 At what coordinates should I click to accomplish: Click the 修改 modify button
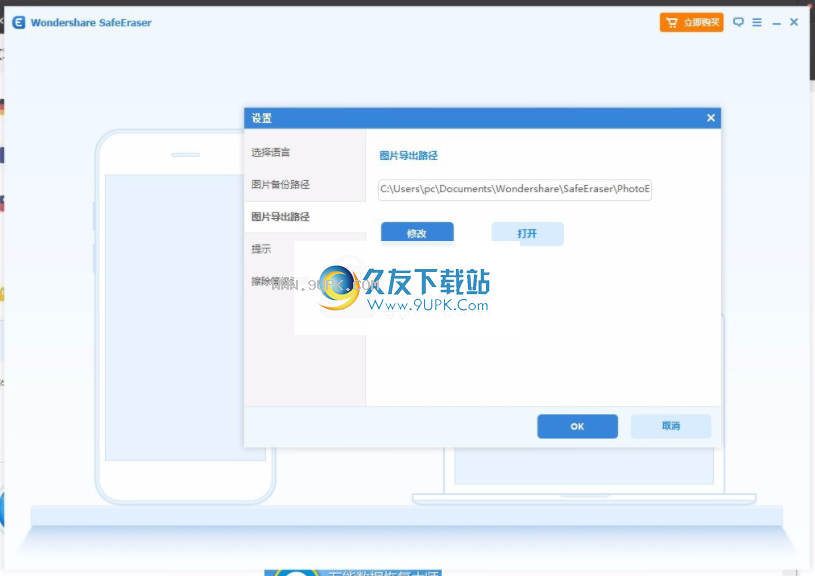pos(417,233)
